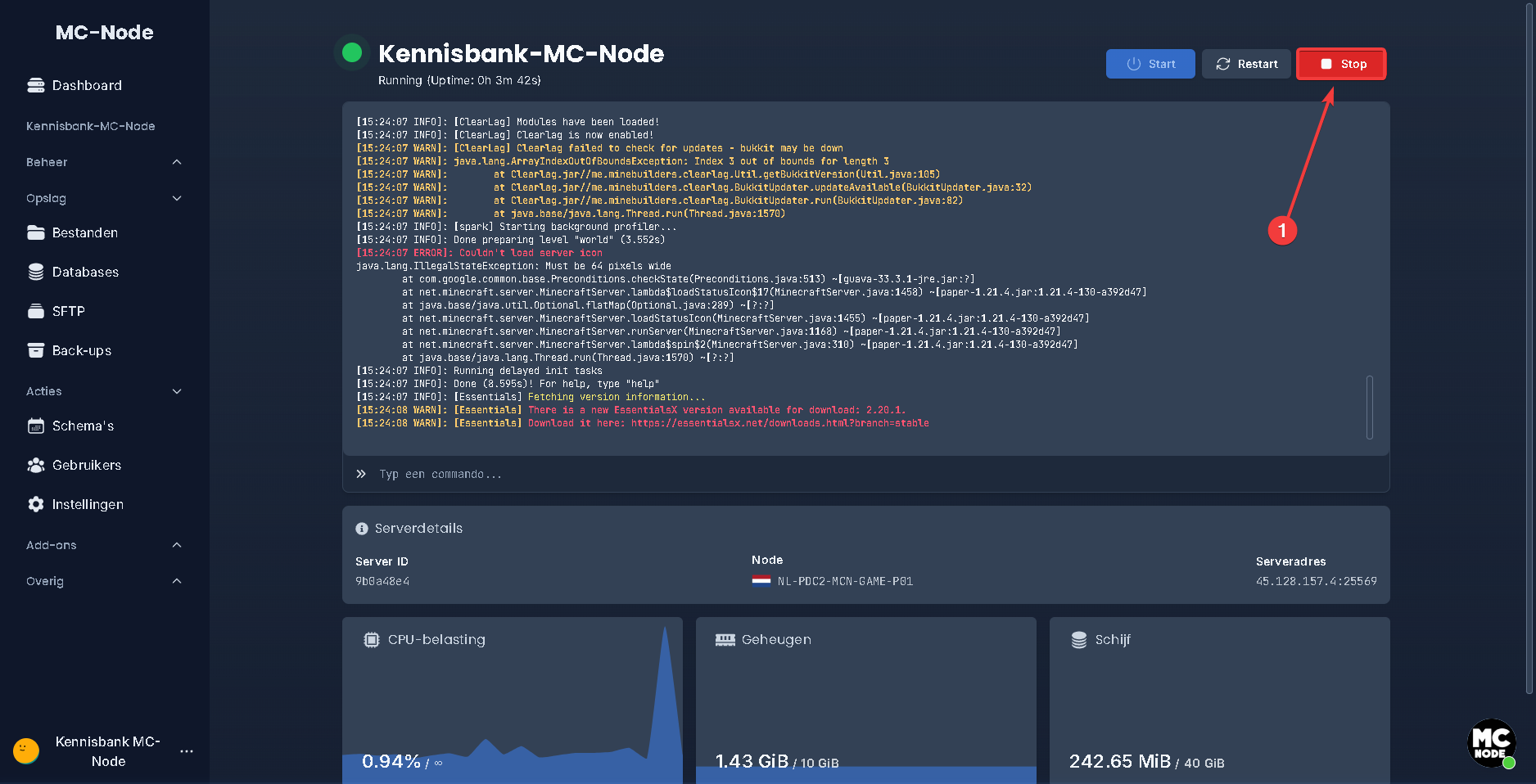Viewport: 1536px width, 784px height.
Task: Click the Schijf disk icon
Action: [x=1079, y=640]
